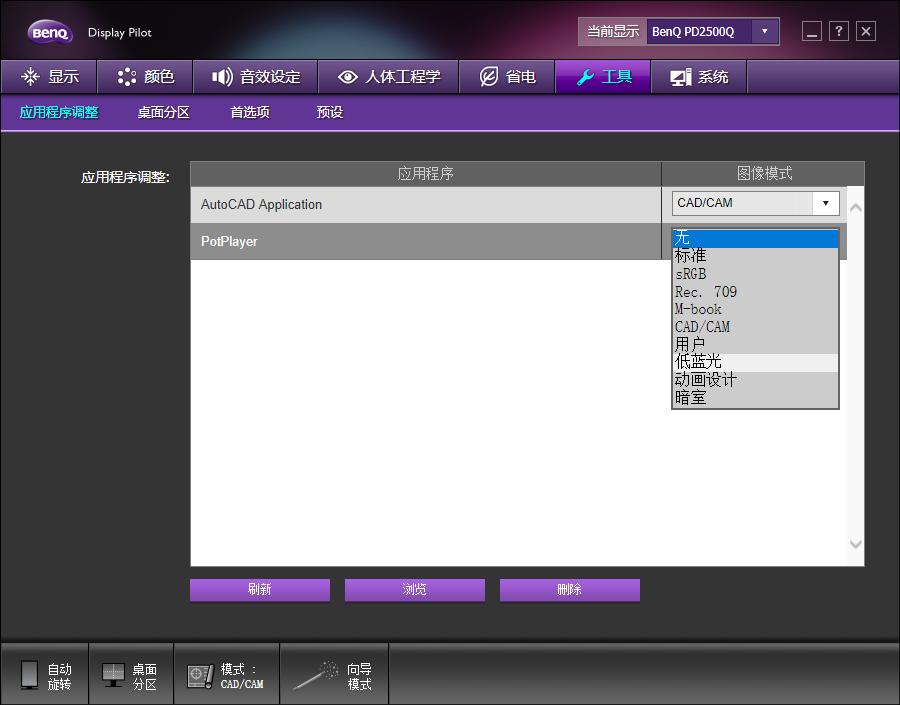Choose M-book in the image mode list
Screen dimensions: 900x705
pos(755,309)
